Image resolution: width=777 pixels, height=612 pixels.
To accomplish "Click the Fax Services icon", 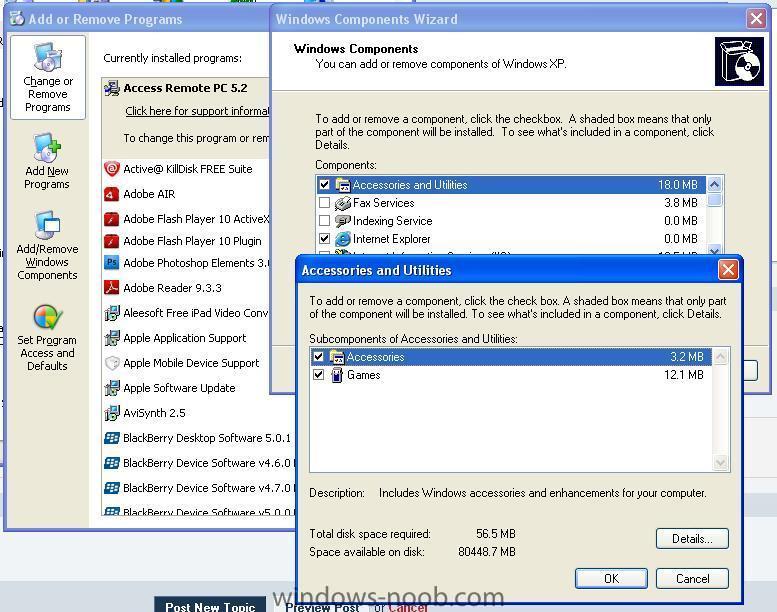I will (342, 203).
